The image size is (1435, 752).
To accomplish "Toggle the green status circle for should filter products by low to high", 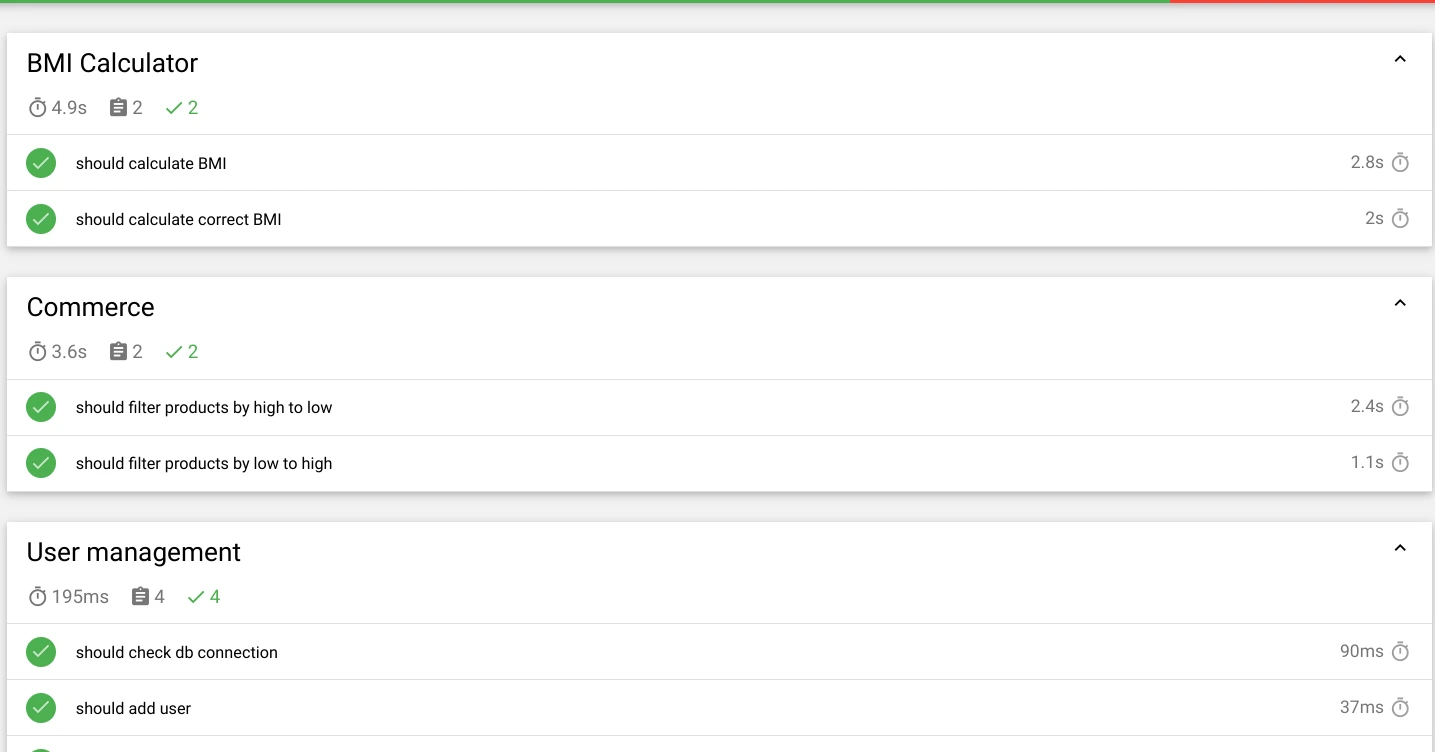I will [41, 462].
